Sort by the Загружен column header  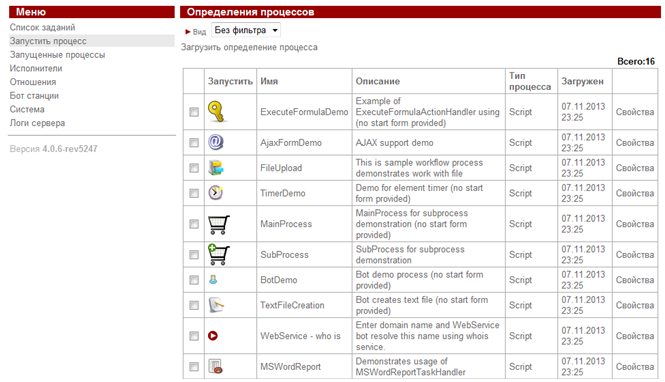tap(582, 81)
